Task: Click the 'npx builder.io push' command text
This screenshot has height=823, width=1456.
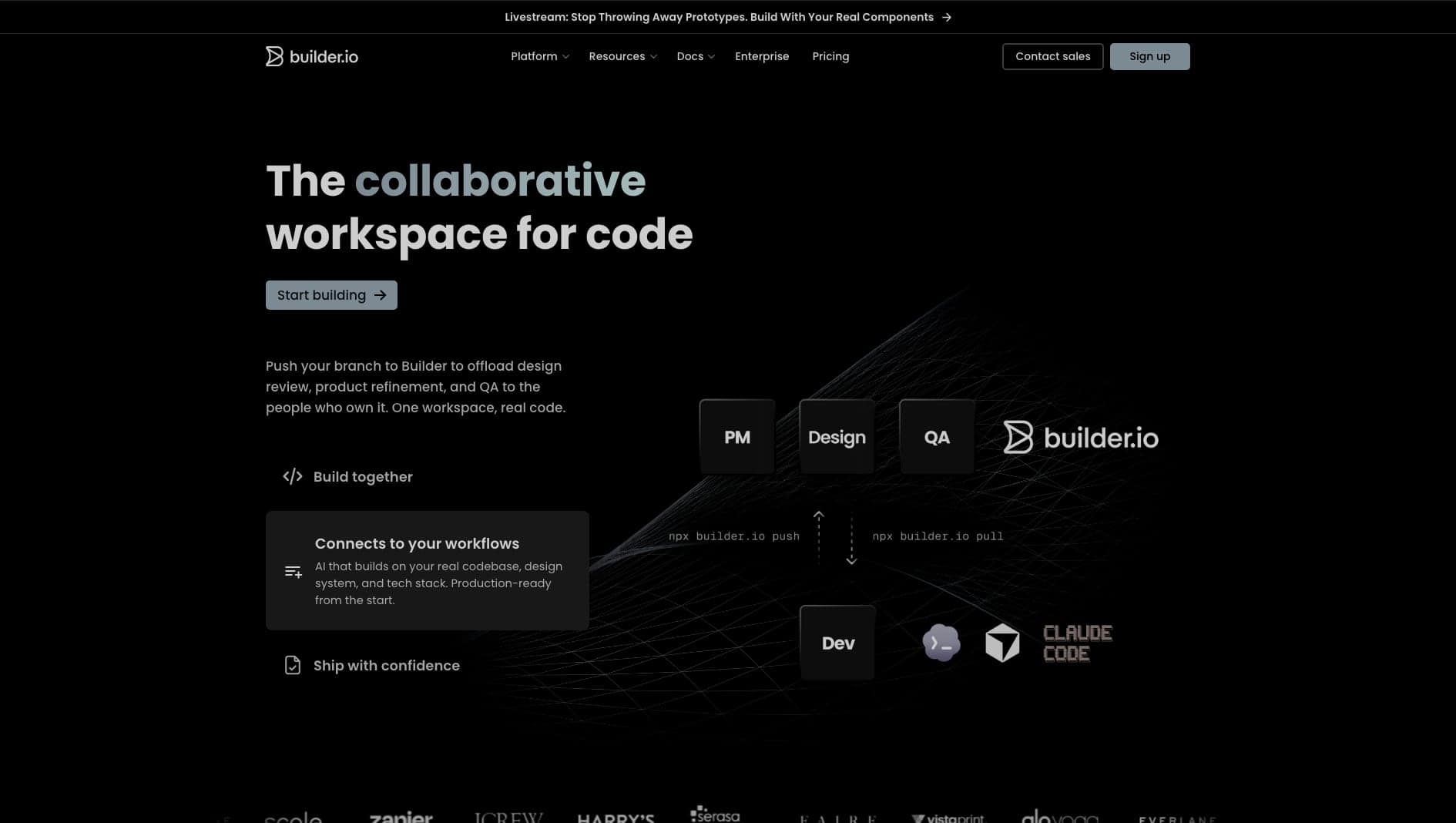Action: [x=734, y=536]
